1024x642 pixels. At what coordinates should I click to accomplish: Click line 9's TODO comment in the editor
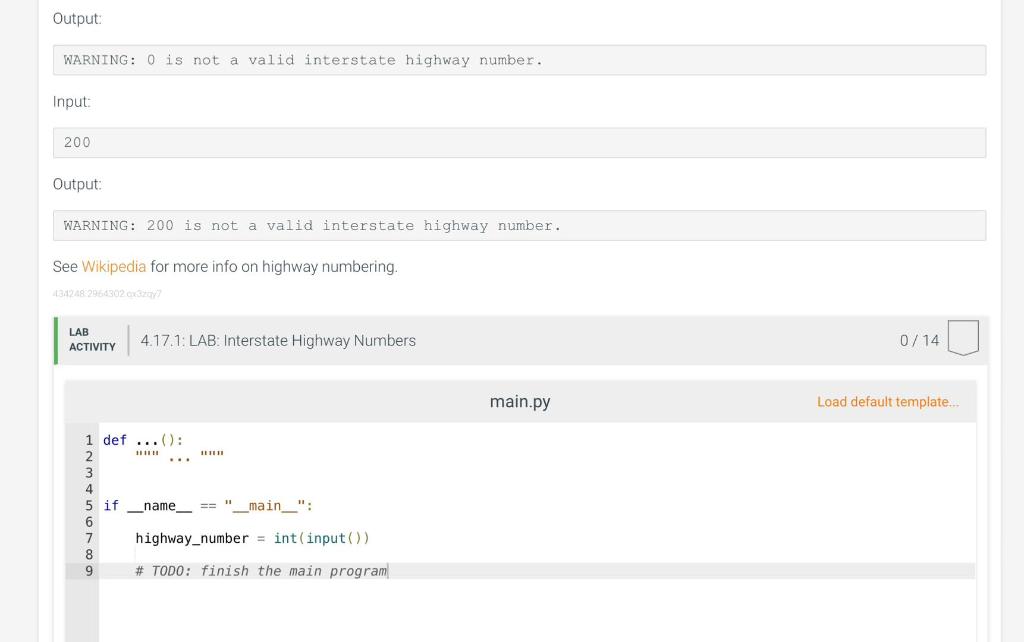260,570
